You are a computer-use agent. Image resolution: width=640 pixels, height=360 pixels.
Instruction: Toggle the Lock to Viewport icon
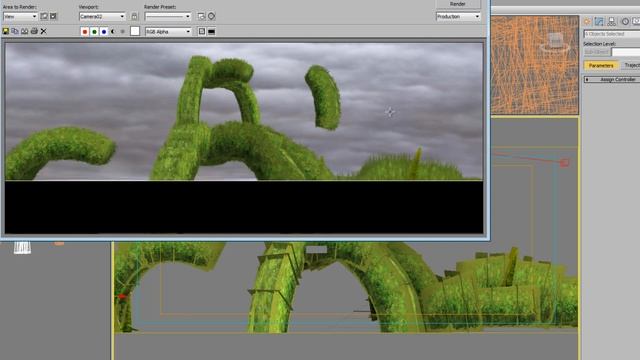click(134, 16)
